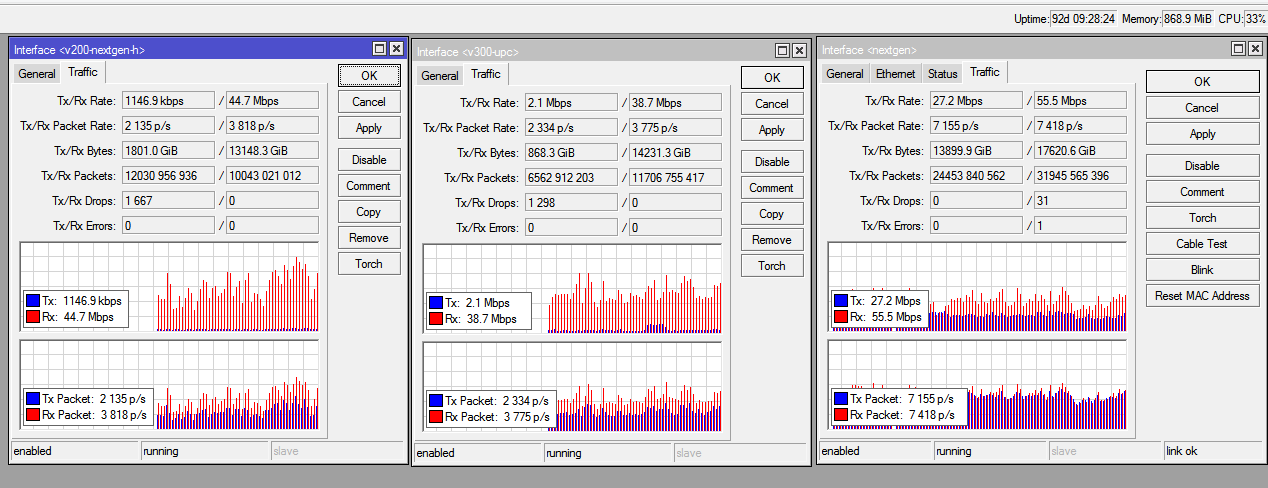Image resolution: width=1268 pixels, height=488 pixels.
Task: Run Cable Test in the nextgen window
Action: [x=1202, y=244]
